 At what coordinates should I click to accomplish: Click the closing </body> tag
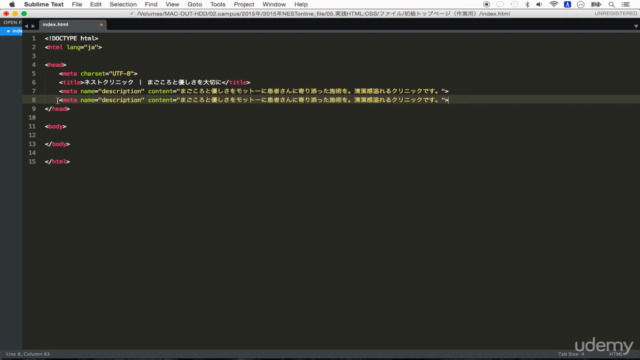[57, 144]
